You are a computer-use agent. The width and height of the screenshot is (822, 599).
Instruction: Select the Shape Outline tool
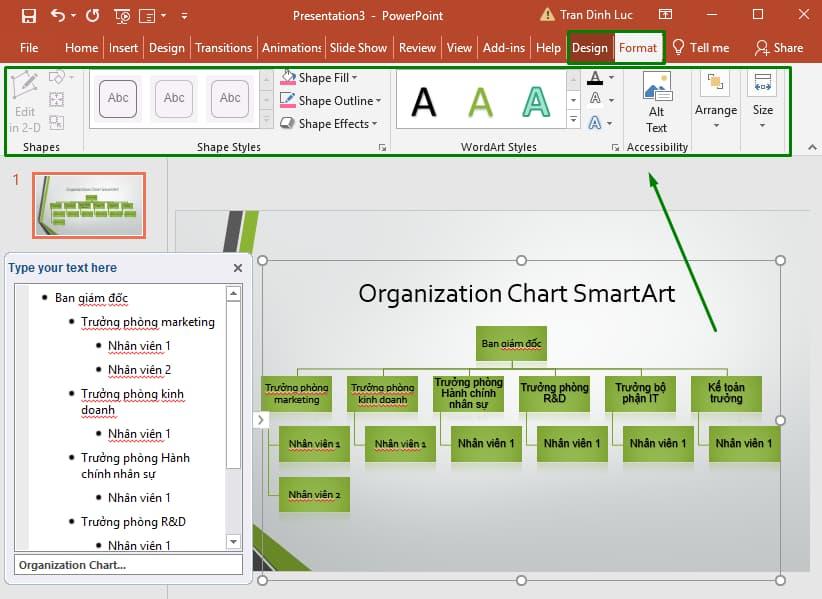328,100
